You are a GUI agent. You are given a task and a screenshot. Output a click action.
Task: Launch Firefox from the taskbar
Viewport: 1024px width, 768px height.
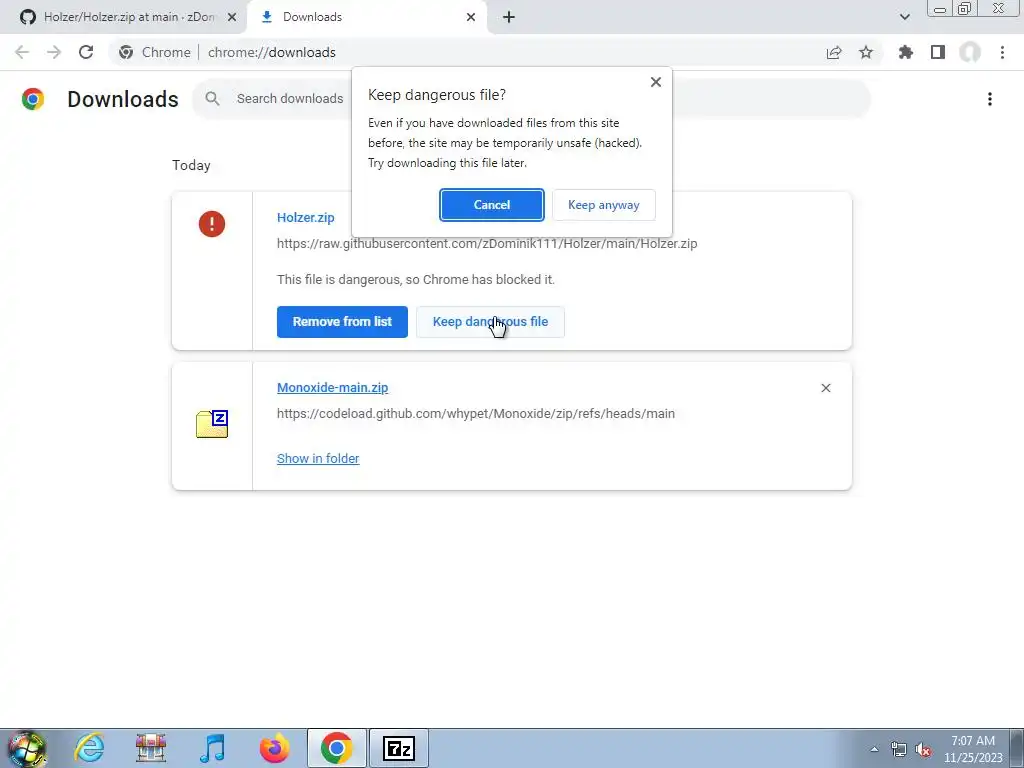click(x=274, y=748)
